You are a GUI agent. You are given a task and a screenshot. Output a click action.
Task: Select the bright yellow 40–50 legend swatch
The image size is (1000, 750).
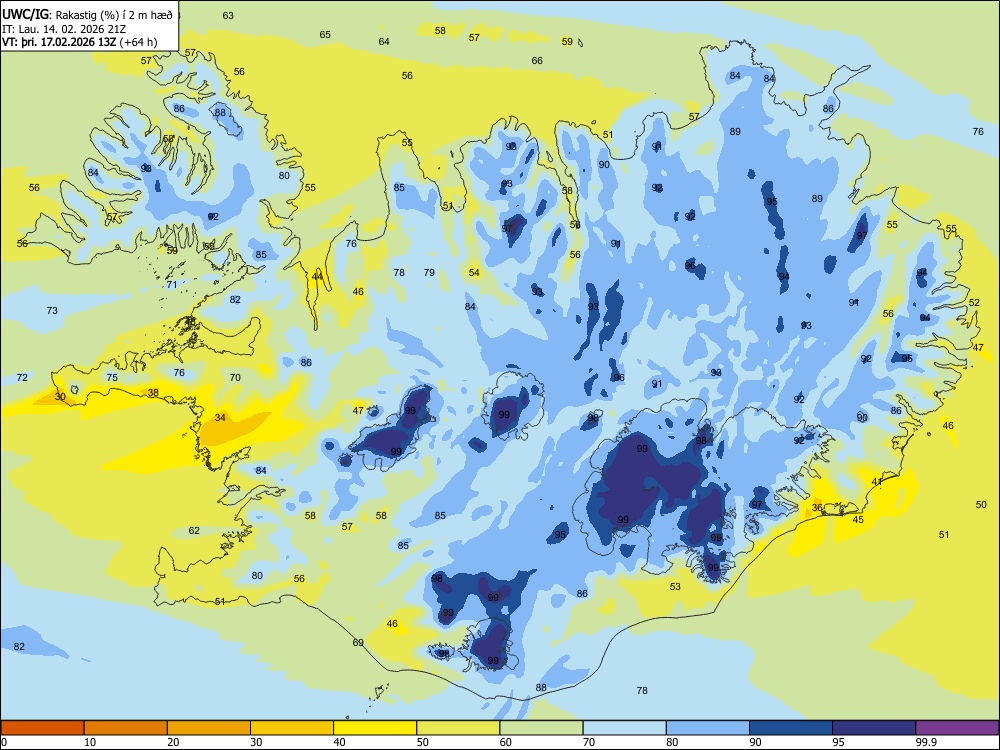pyautogui.click(x=375, y=728)
